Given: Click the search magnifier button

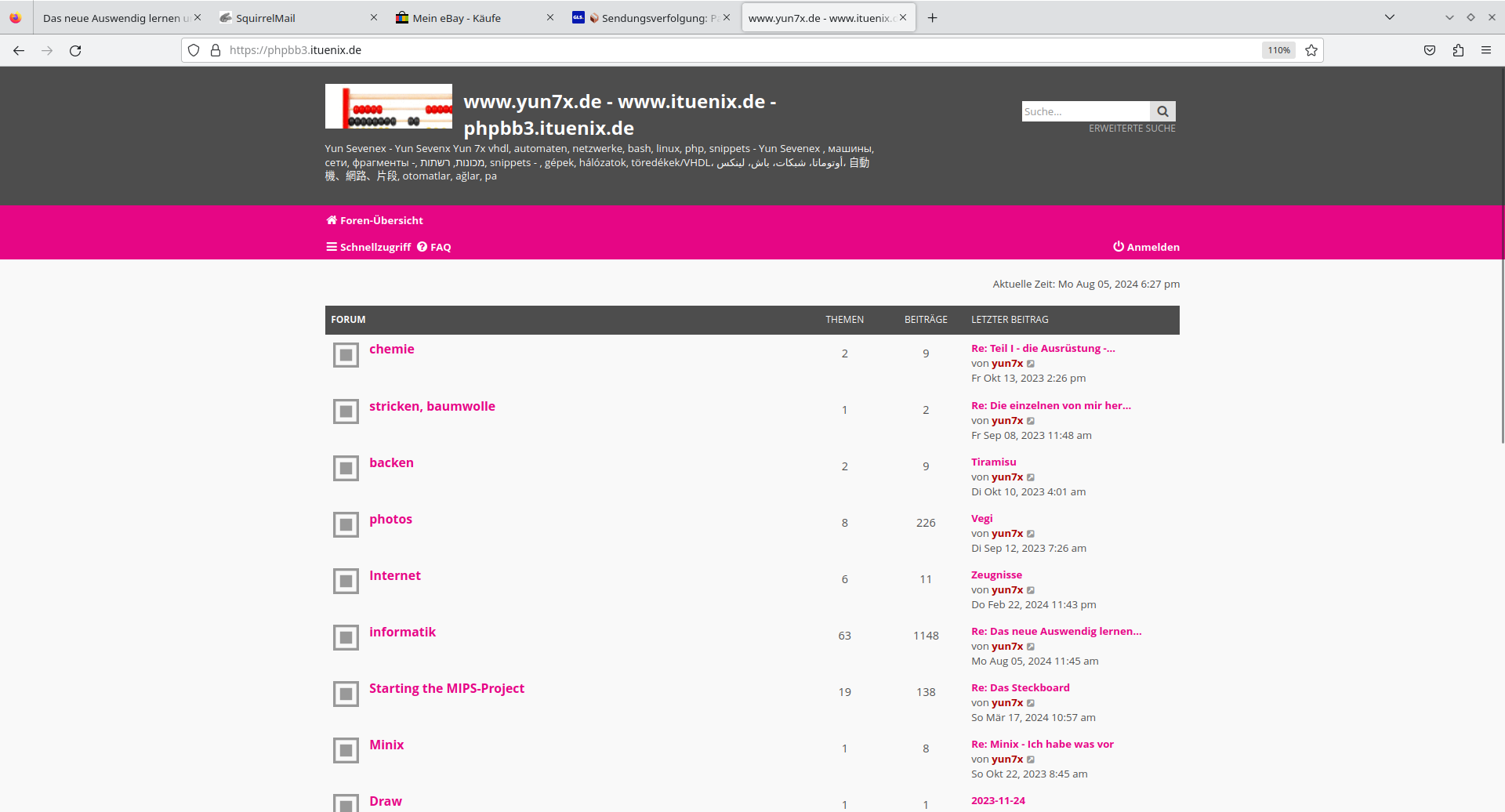Looking at the screenshot, I should coord(1162,111).
